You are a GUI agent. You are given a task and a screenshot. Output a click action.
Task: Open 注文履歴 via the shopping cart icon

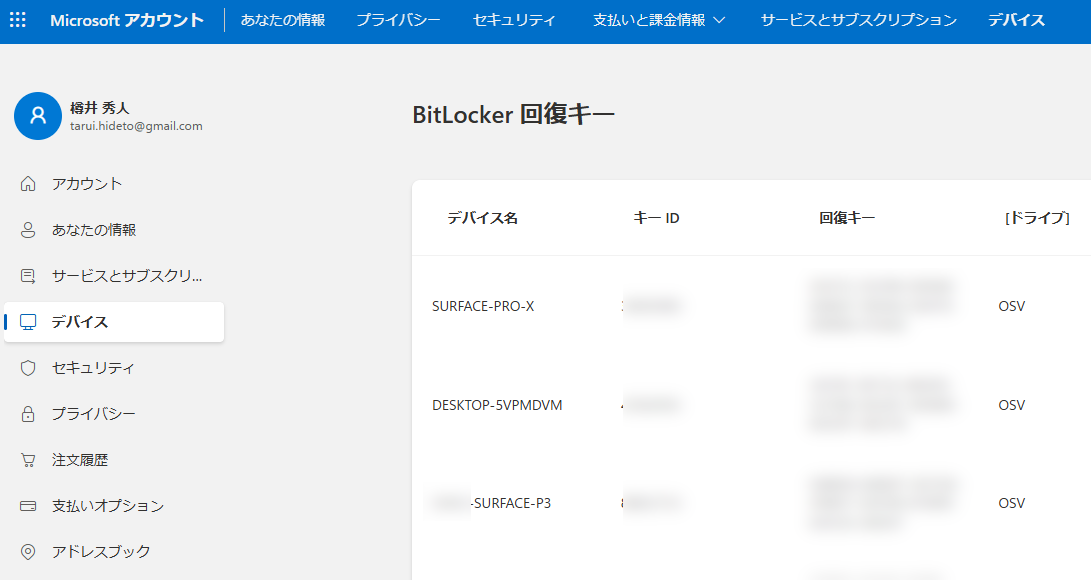click(27, 459)
